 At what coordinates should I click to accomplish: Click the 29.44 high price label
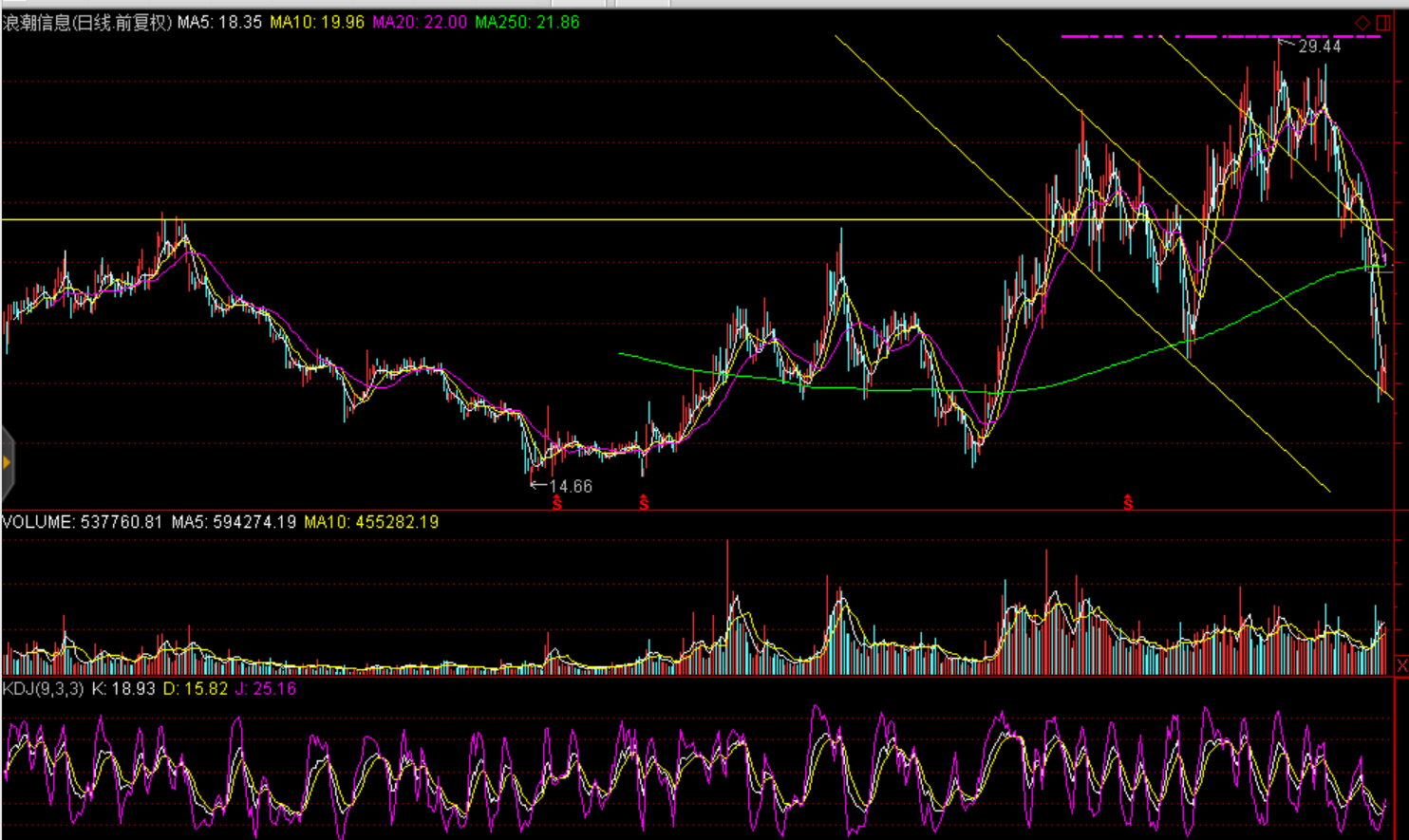click(1319, 47)
